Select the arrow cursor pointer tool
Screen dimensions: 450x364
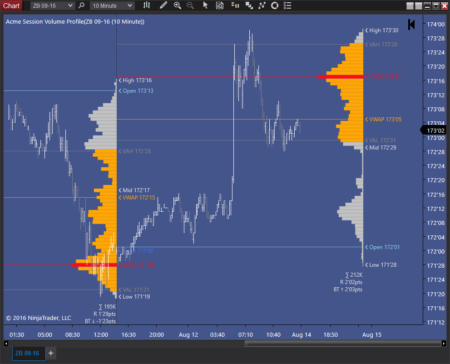205,5
